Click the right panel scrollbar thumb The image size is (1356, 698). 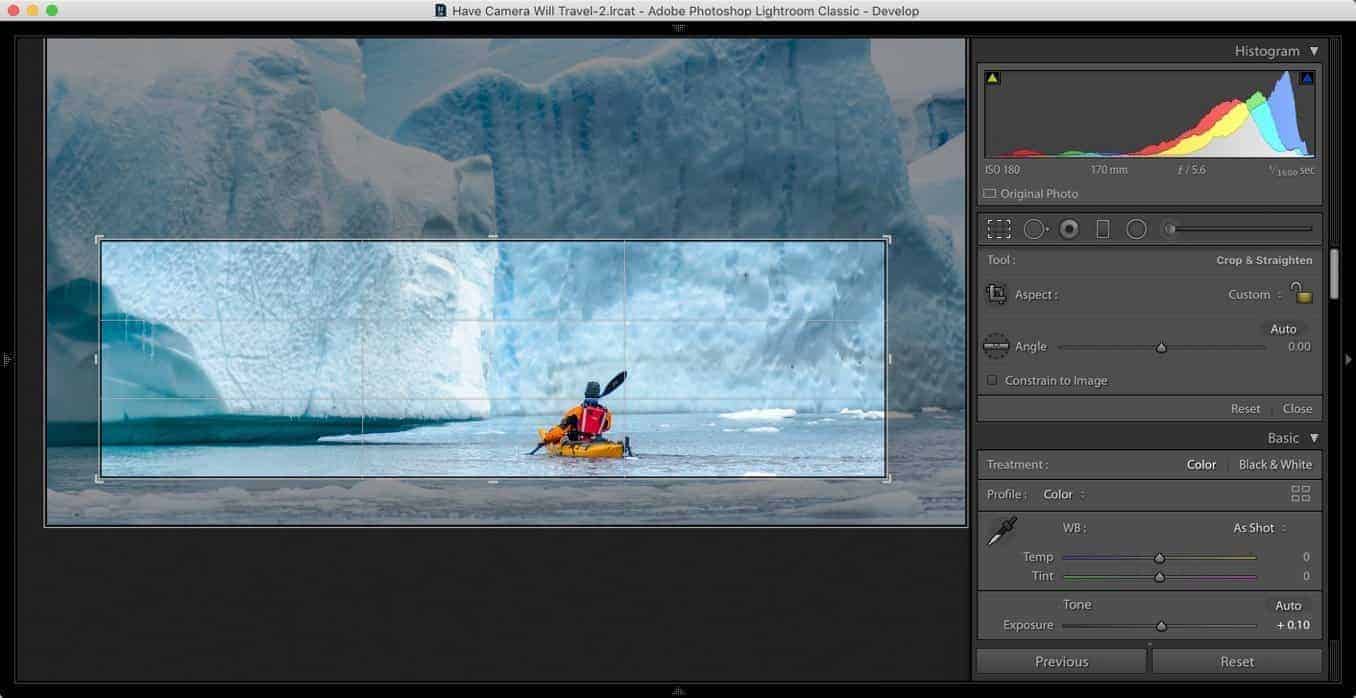point(1334,274)
